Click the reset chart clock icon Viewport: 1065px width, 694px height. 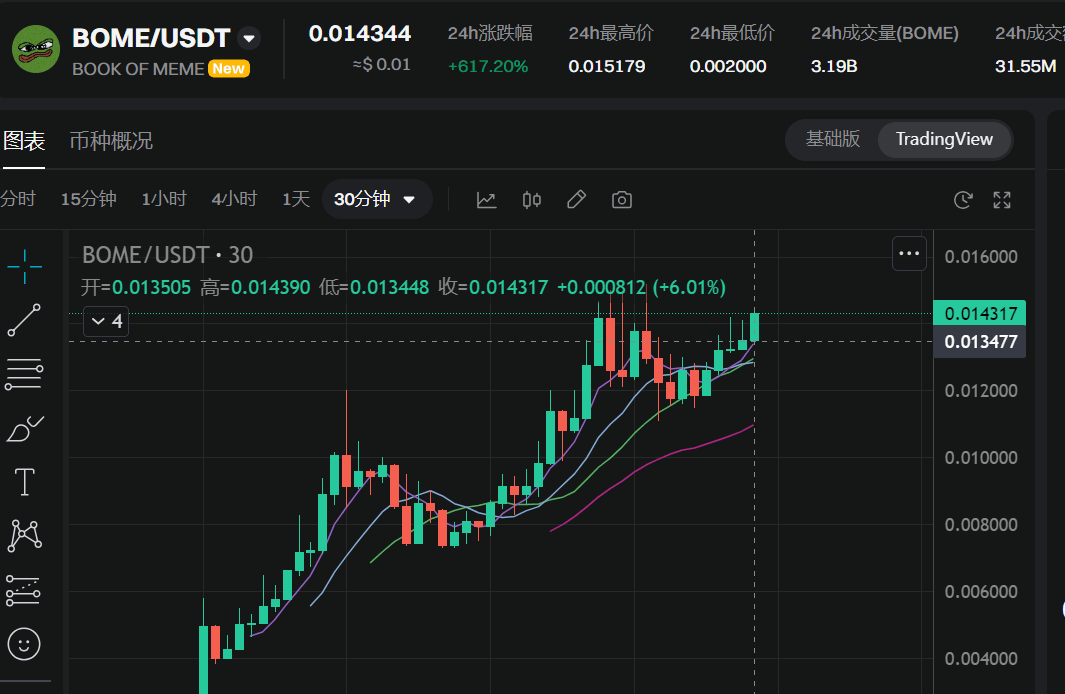click(963, 200)
